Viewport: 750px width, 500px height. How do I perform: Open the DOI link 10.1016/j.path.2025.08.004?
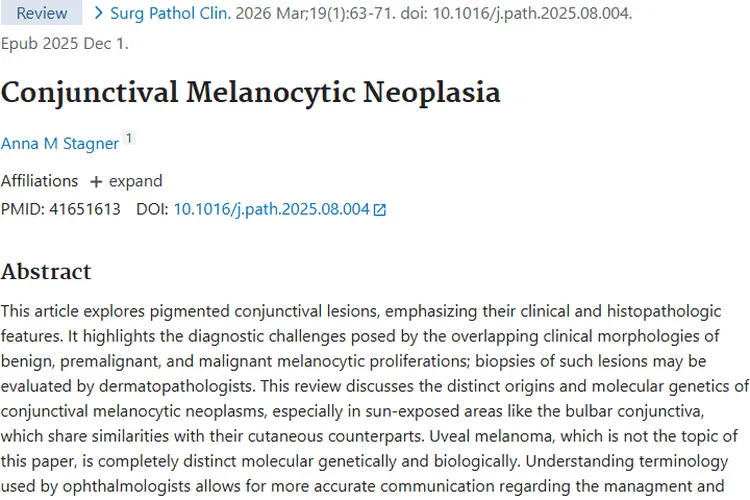[x=272, y=209]
